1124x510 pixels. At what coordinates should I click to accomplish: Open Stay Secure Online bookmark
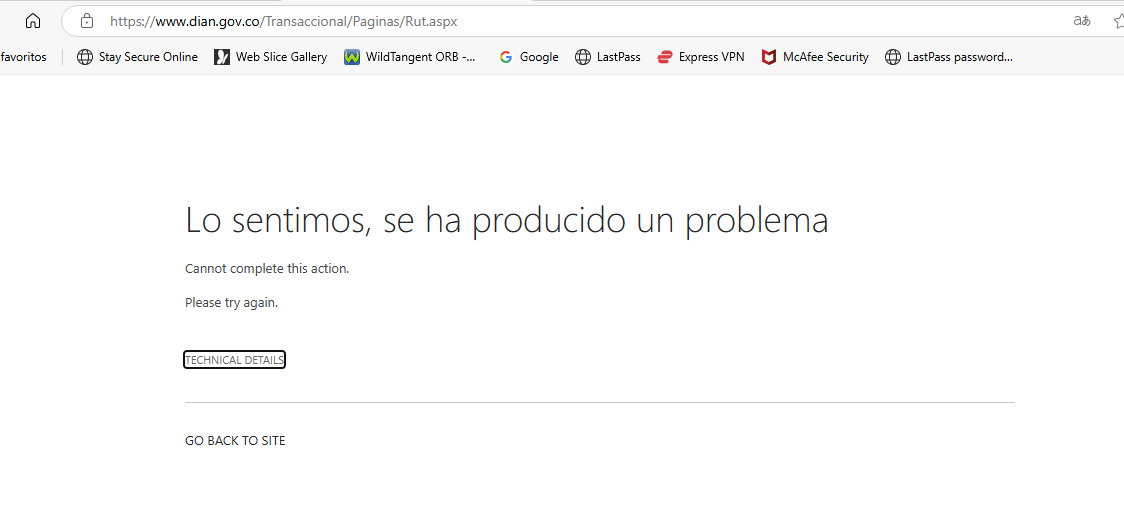point(137,57)
